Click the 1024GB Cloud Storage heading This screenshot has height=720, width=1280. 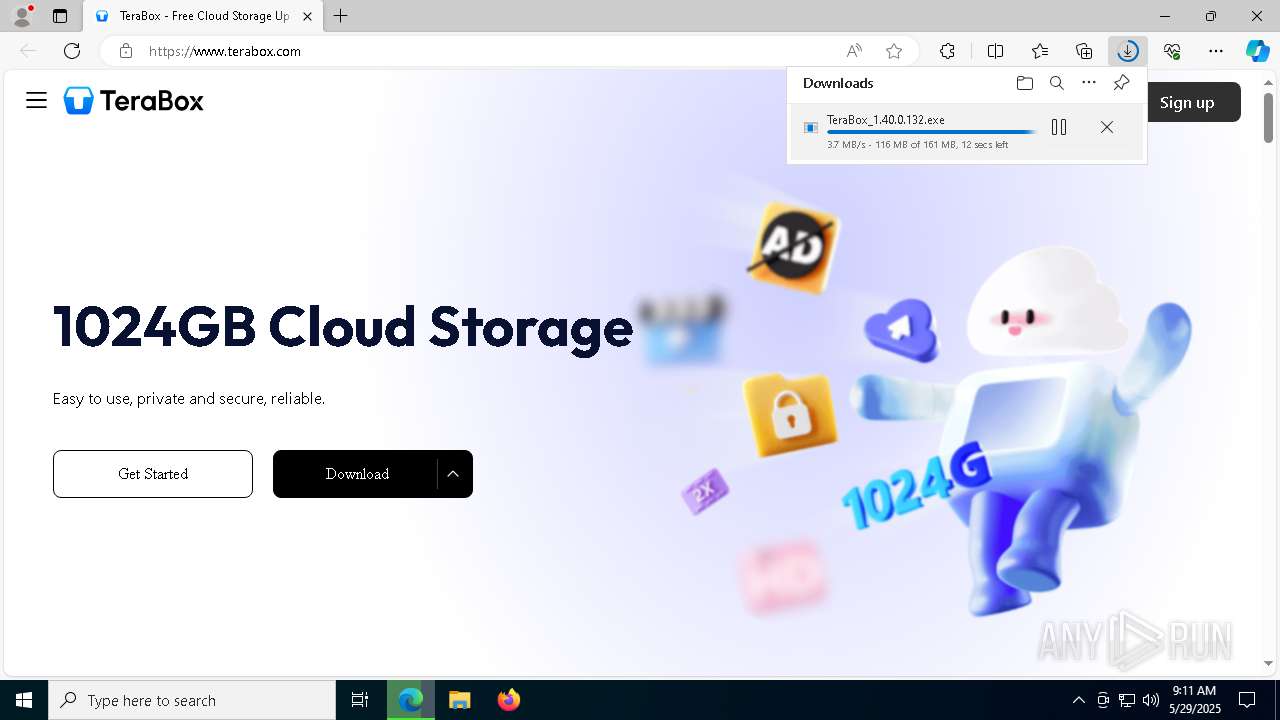pyautogui.click(x=343, y=327)
